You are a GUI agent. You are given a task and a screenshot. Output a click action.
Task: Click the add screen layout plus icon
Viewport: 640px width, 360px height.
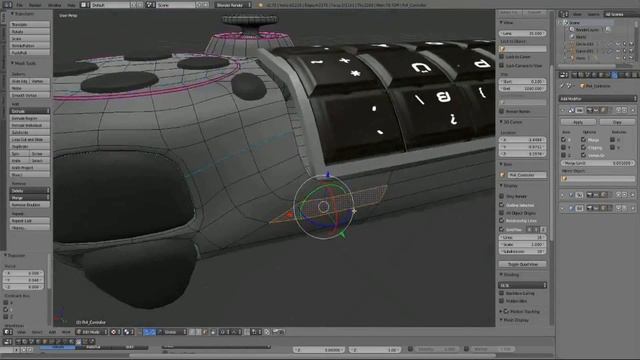click(x=133, y=5)
